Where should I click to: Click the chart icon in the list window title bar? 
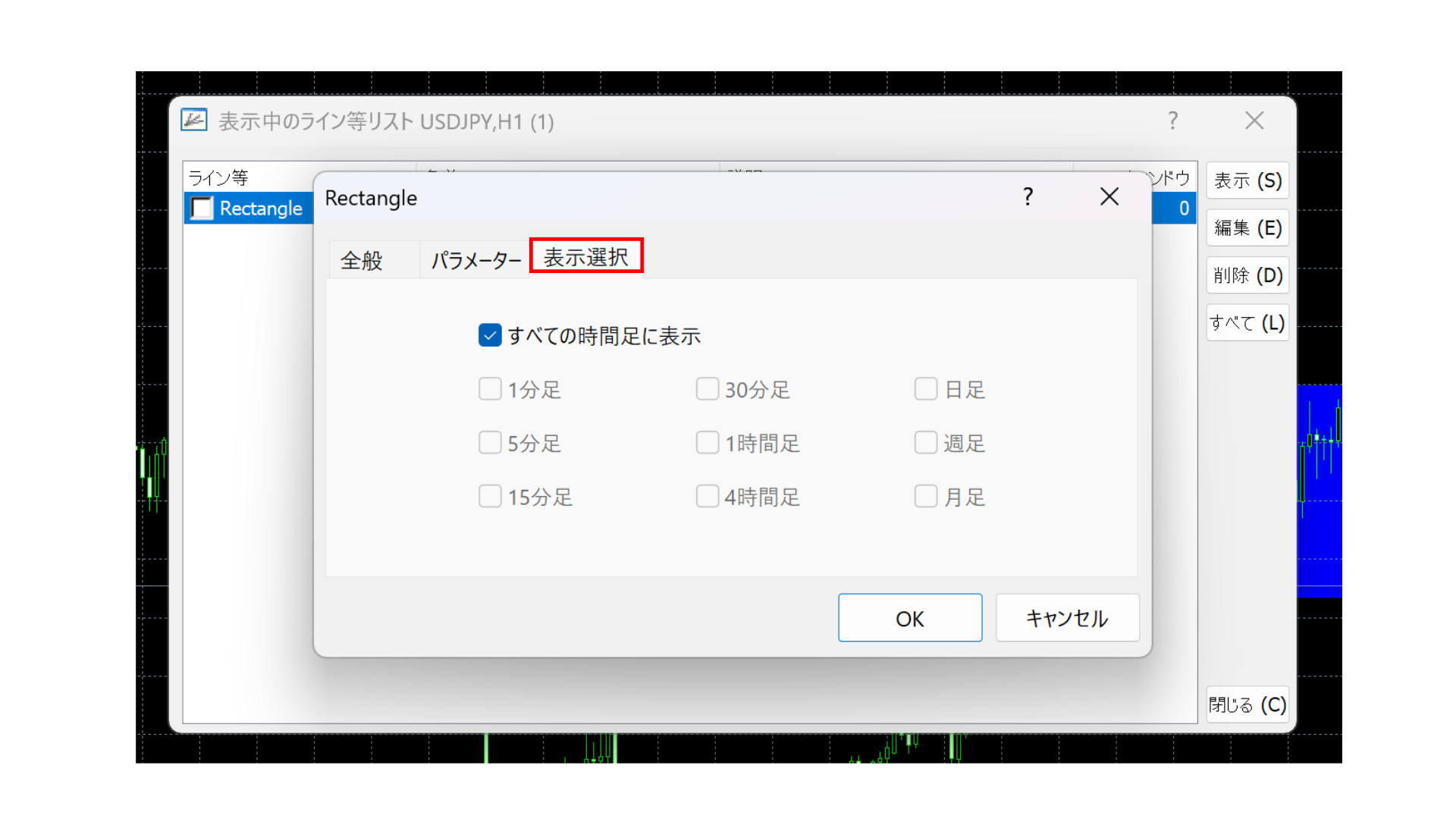pyautogui.click(x=193, y=120)
